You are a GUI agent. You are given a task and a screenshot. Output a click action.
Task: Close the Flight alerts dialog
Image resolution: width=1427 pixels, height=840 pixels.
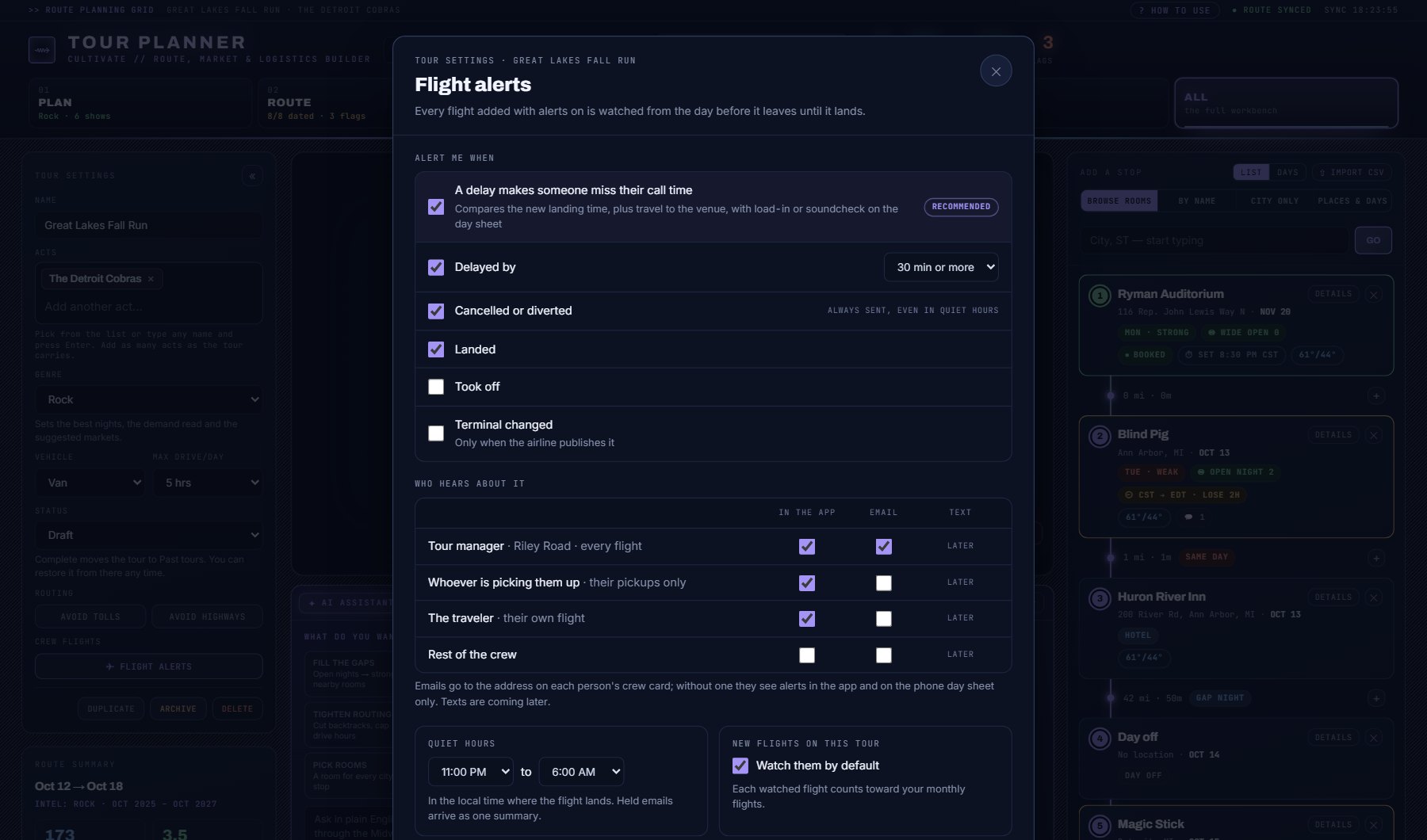click(996, 71)
